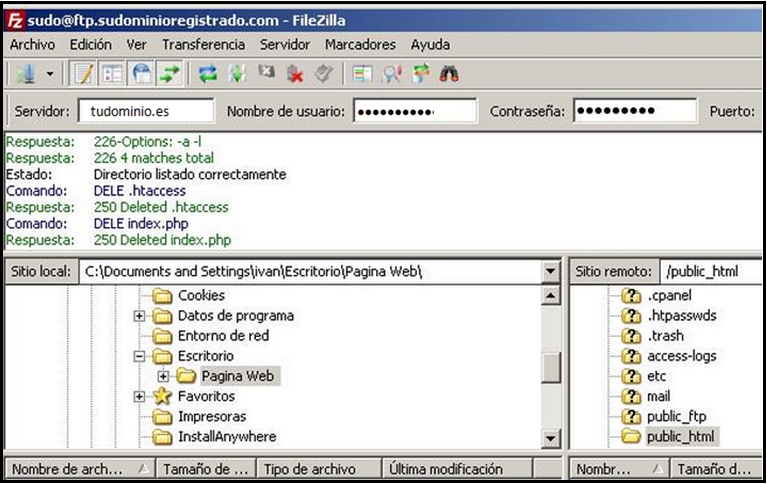Open the Marcadores menu
767x484 pixels.
[360, 45]
